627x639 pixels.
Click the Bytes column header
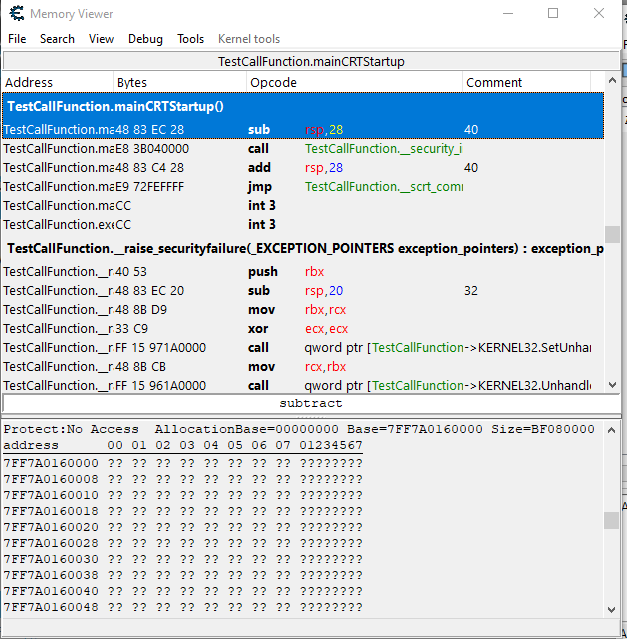180,82
